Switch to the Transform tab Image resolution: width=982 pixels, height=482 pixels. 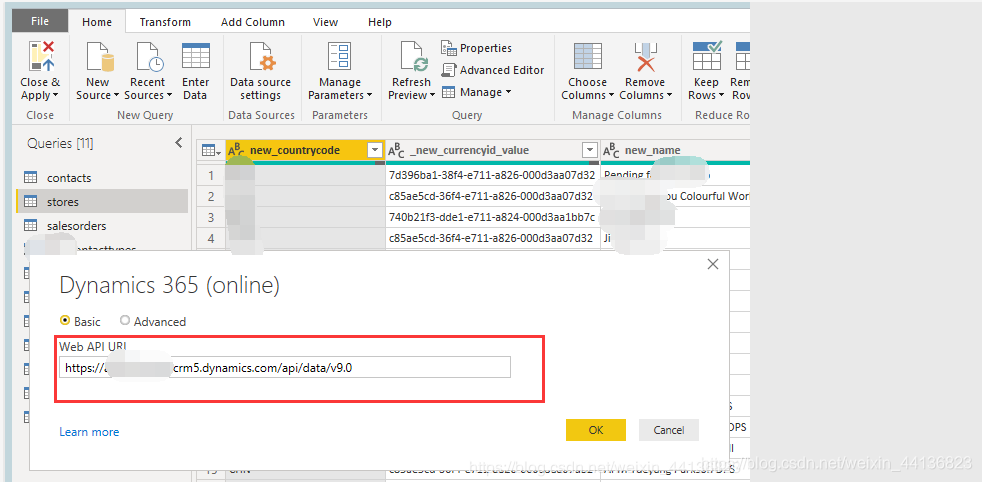tap(167, 22)
